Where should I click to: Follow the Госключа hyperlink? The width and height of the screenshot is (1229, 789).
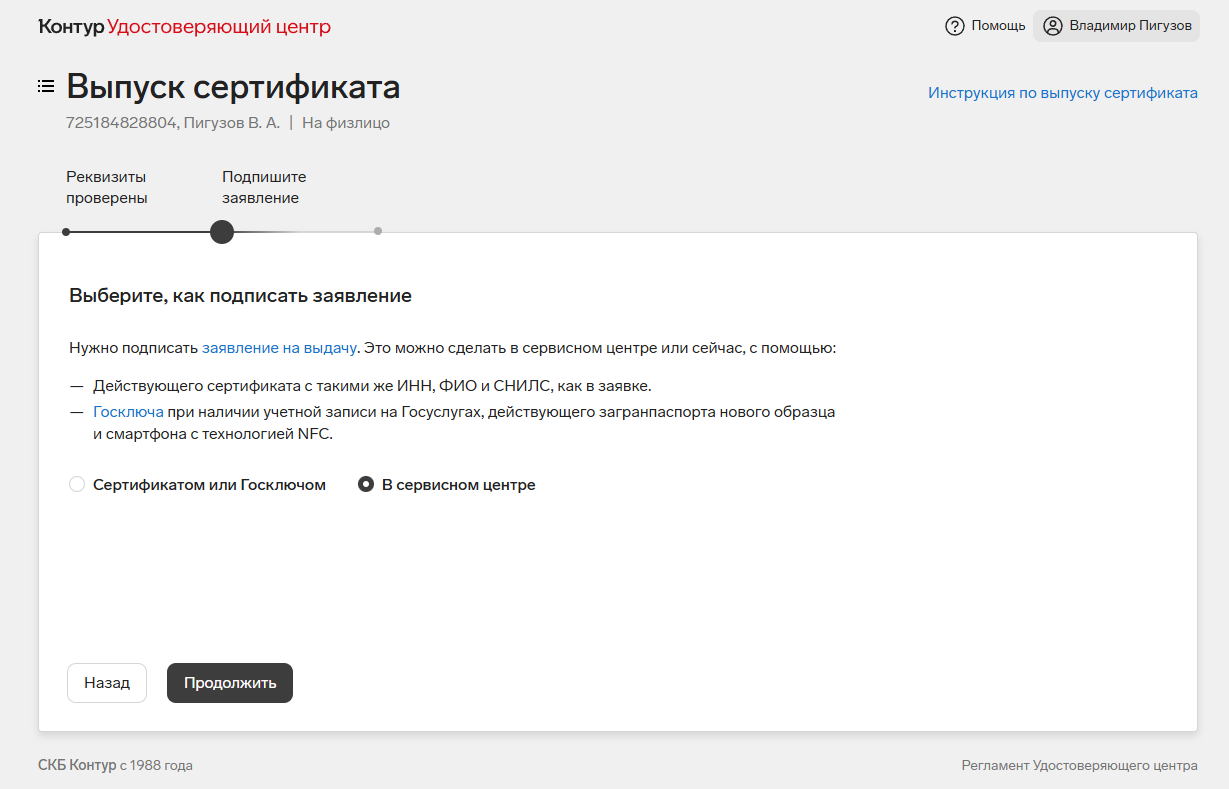128,412
